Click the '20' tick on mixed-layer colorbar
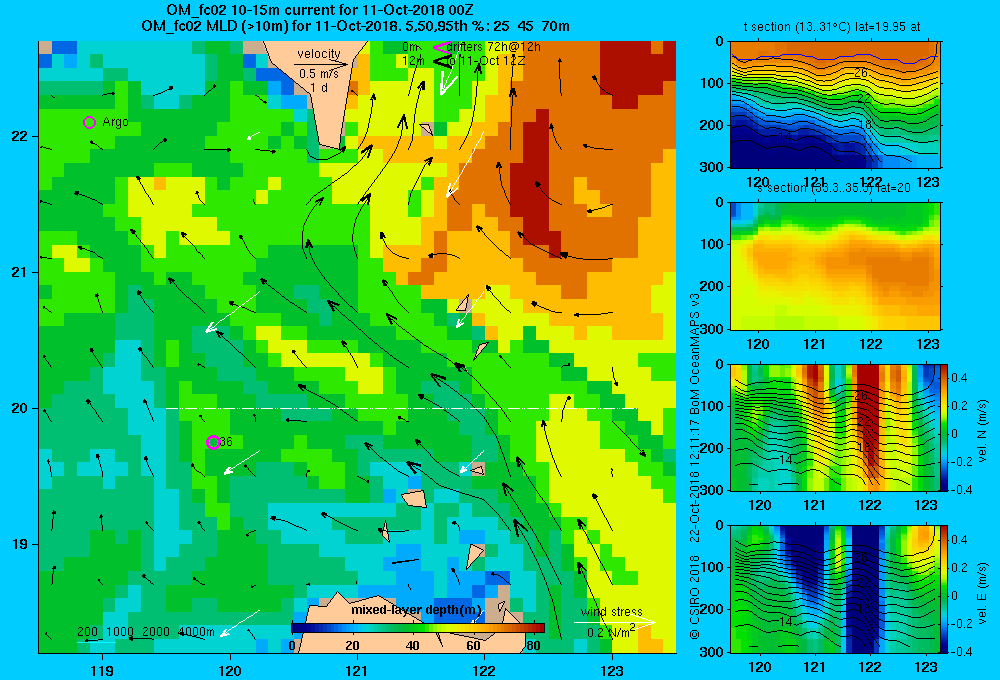The height and width of the screenshot is (680, 1000). [352, 645]
